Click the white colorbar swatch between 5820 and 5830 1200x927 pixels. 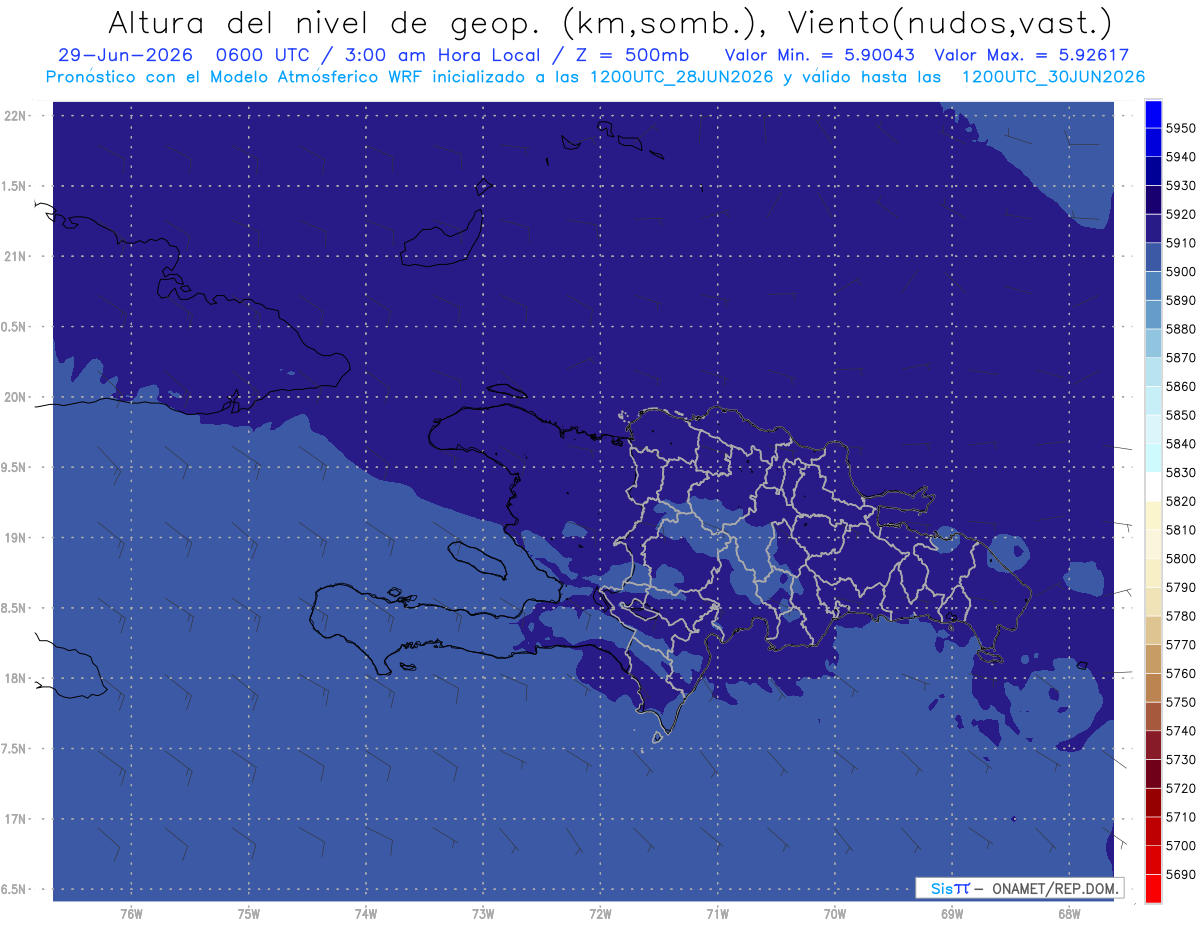click(1153, 487)
